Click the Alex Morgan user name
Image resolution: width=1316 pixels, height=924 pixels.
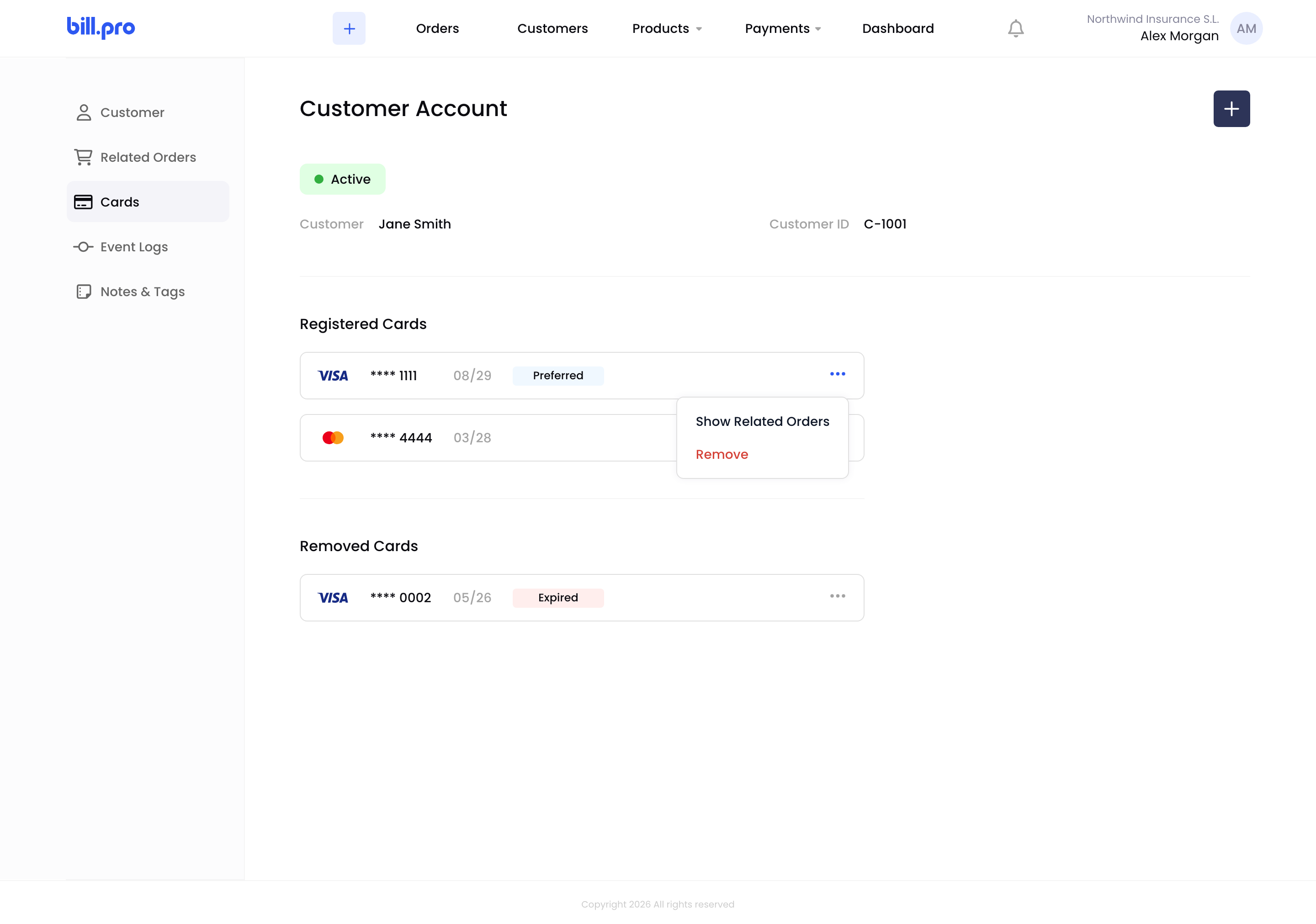tap(1179, 36)
